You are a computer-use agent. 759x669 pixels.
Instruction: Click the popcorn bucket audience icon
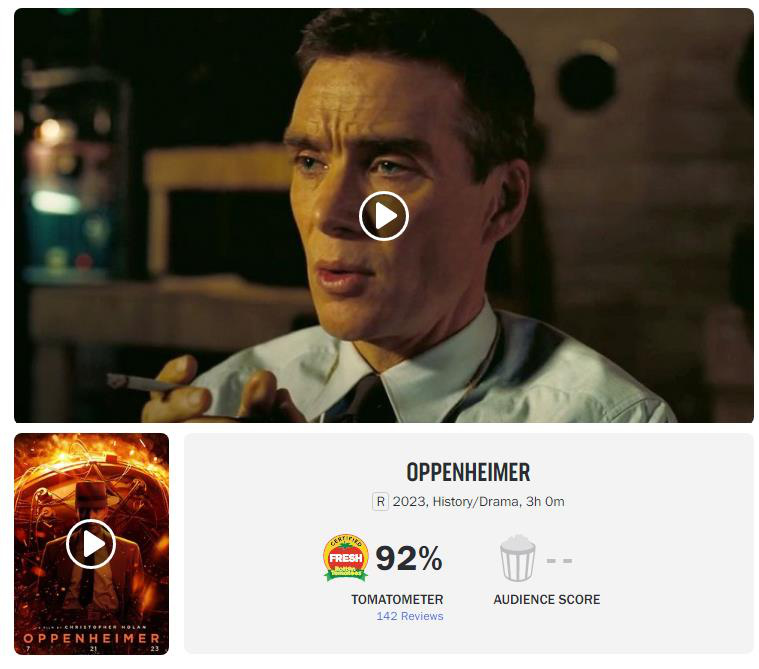(517, 558)
